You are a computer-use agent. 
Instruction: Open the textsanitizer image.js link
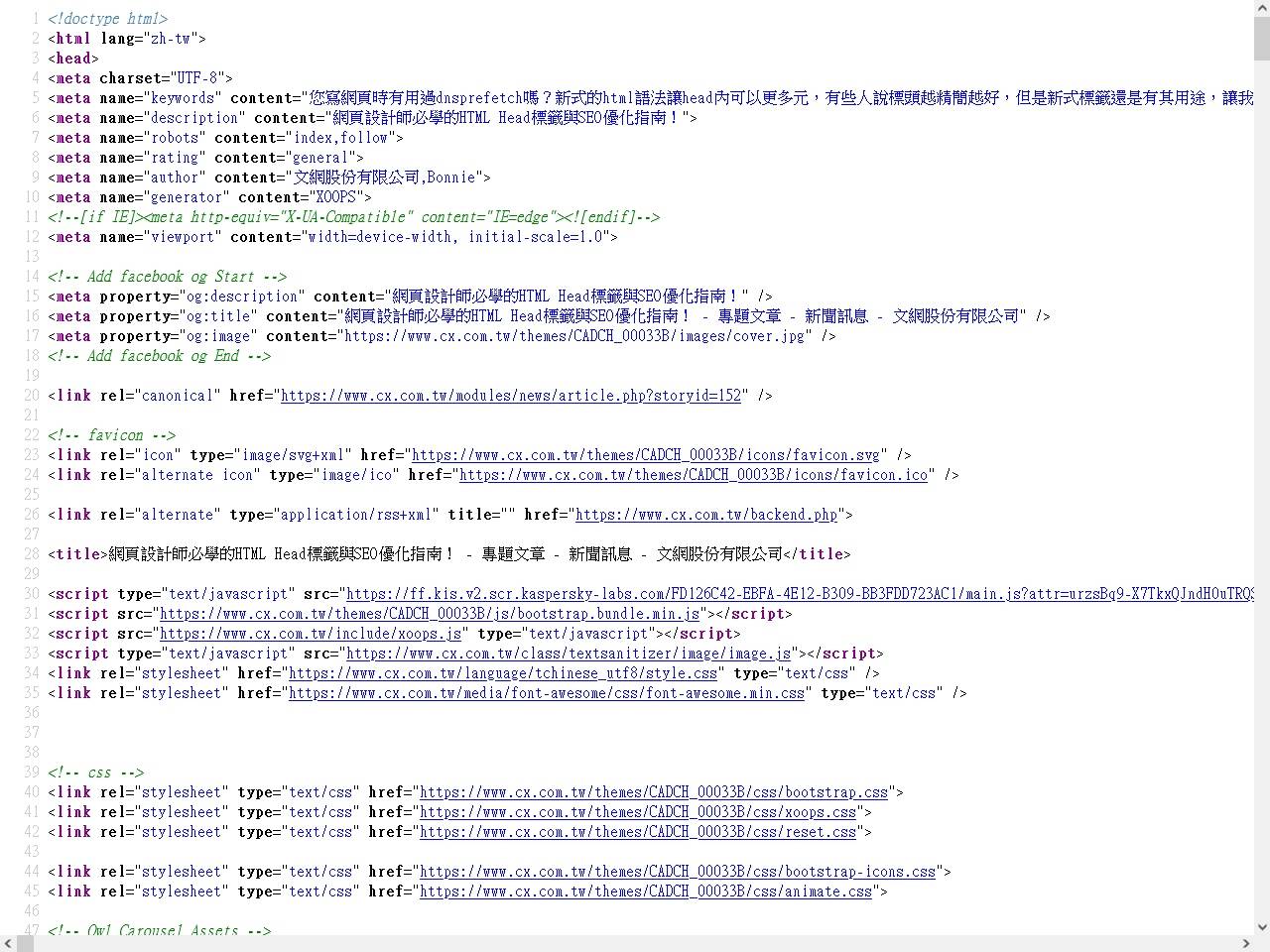point(569,654)
